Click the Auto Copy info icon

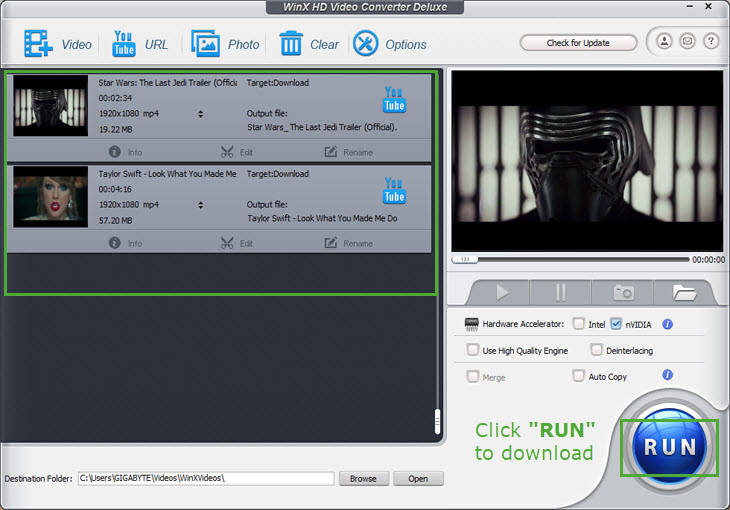(x=667, y=374)
